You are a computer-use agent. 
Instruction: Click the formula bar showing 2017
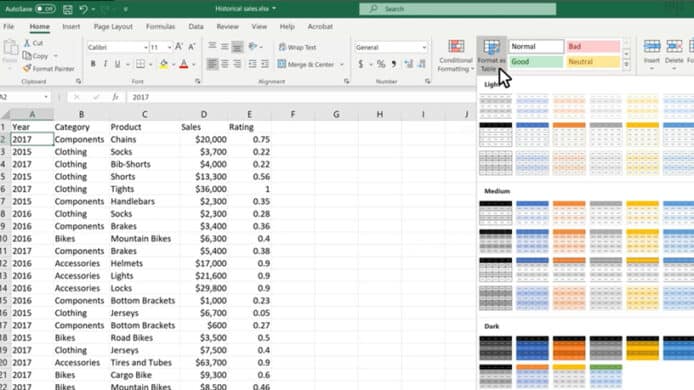click(301, 97)
